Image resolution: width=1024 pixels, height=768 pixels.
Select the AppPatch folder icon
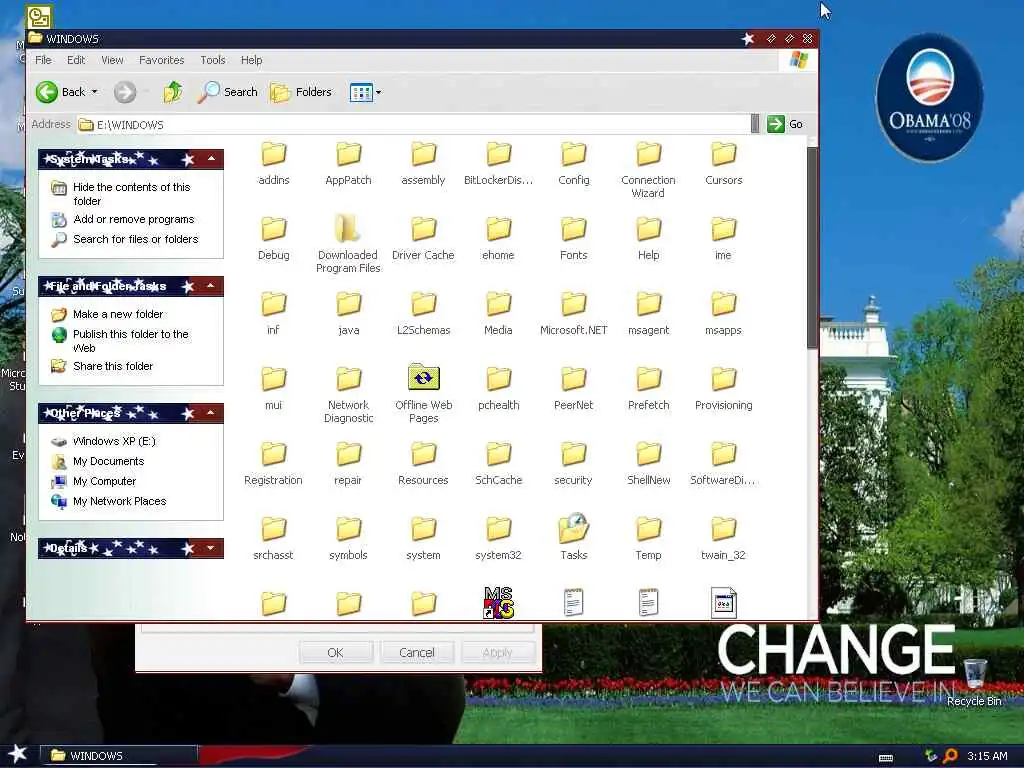click(x=349, y=154)
